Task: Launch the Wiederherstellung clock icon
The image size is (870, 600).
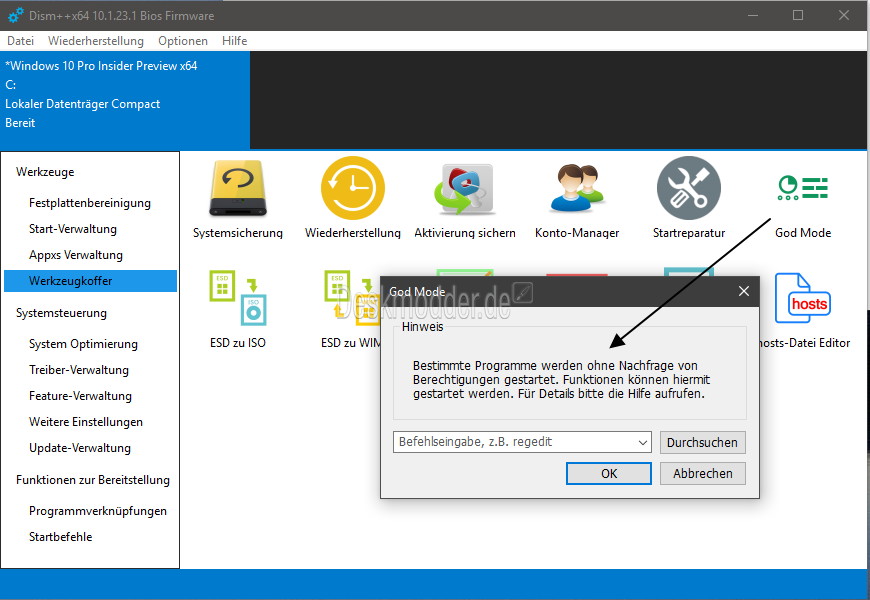Action: pyautogui.click(x=353, y=188)
